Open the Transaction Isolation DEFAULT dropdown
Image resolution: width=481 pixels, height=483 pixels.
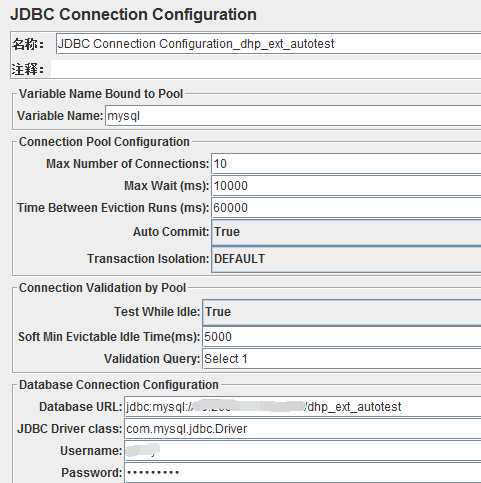click(x=346, y=259)
